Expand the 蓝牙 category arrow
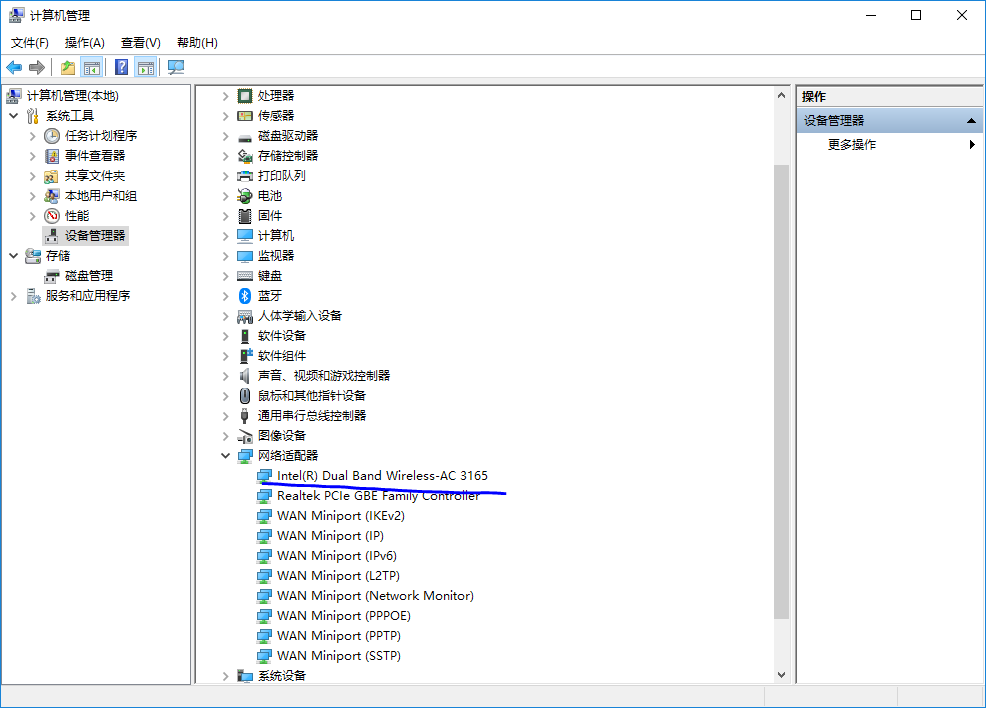This screenshot has height=708, width=986. click(x=225, y=296)
